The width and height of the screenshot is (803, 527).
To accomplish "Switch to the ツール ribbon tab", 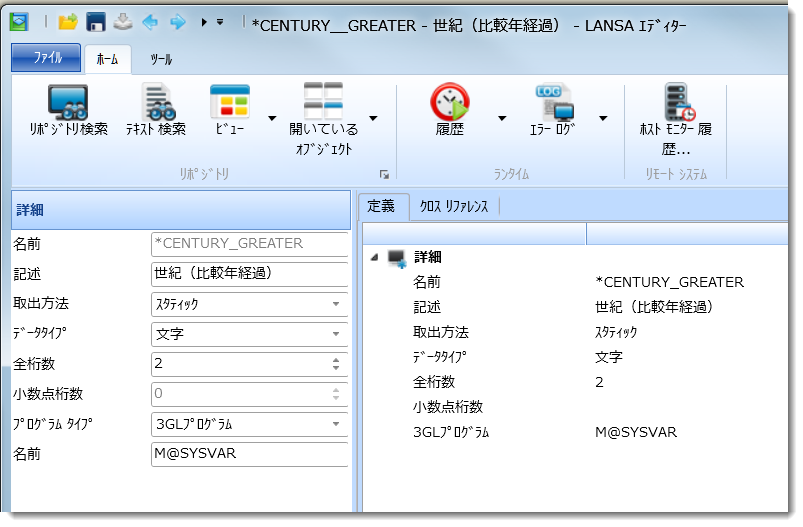I will click(161, 59).
